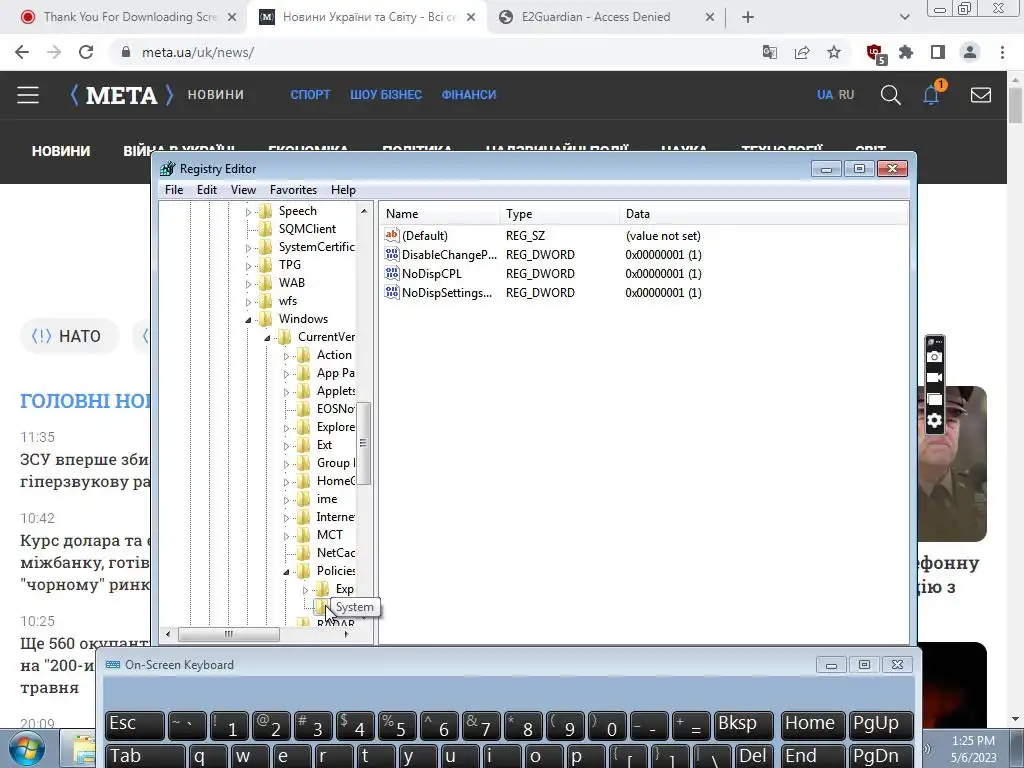Select the NoDispSettings... registry value
Viewport: 1024px width, 768px height.
pyautogui.click(x=447, y=293)
